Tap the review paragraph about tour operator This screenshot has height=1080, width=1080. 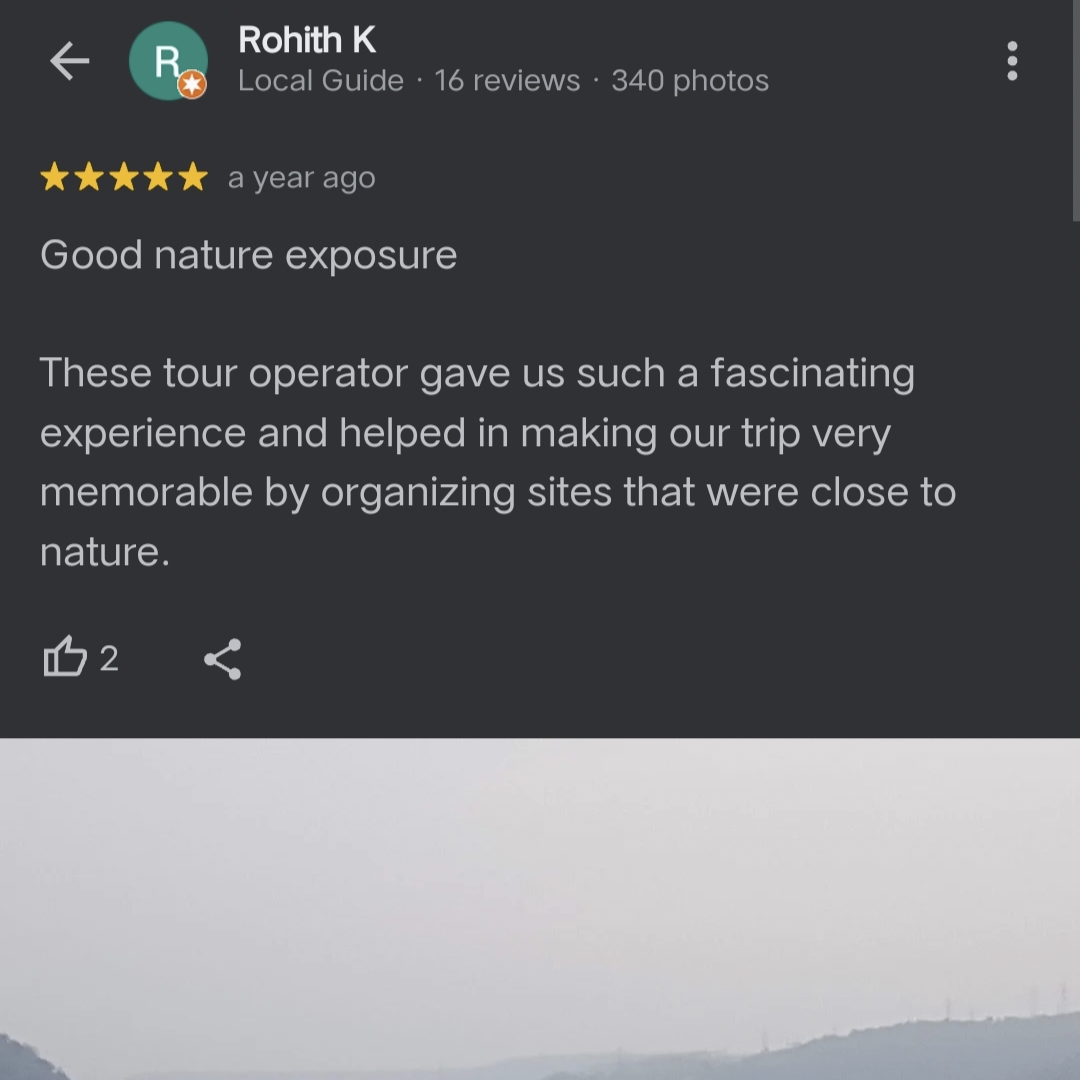point(498,462)
